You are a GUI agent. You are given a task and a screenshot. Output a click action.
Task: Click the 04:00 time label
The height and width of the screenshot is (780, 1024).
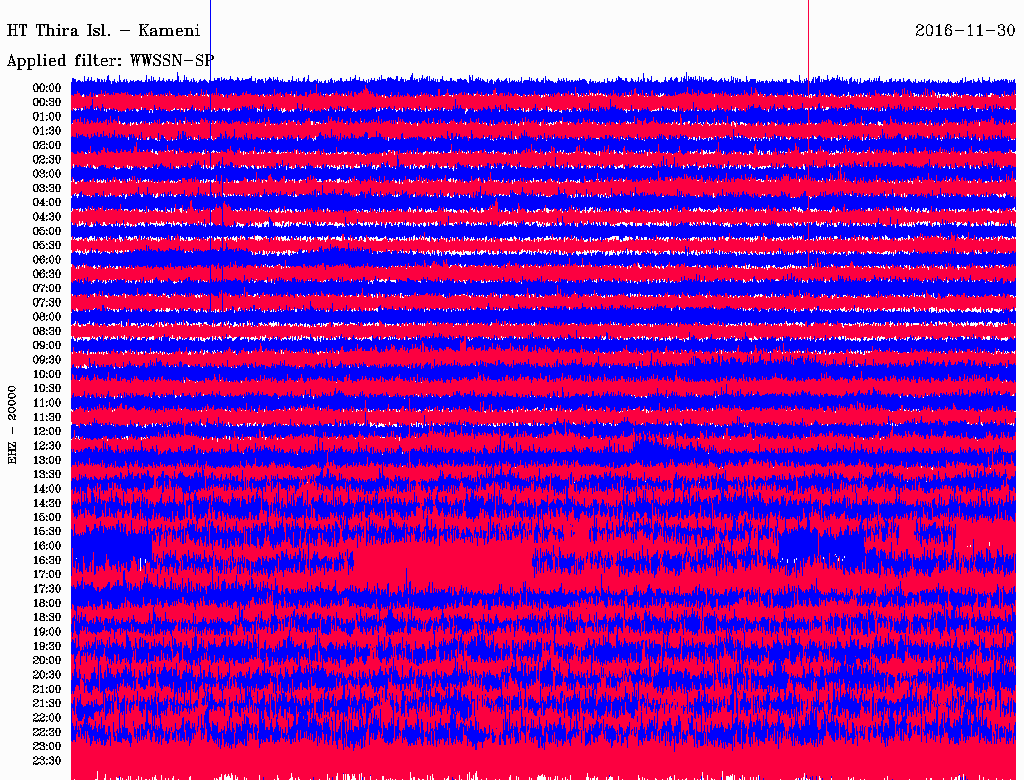pos(47,203)
